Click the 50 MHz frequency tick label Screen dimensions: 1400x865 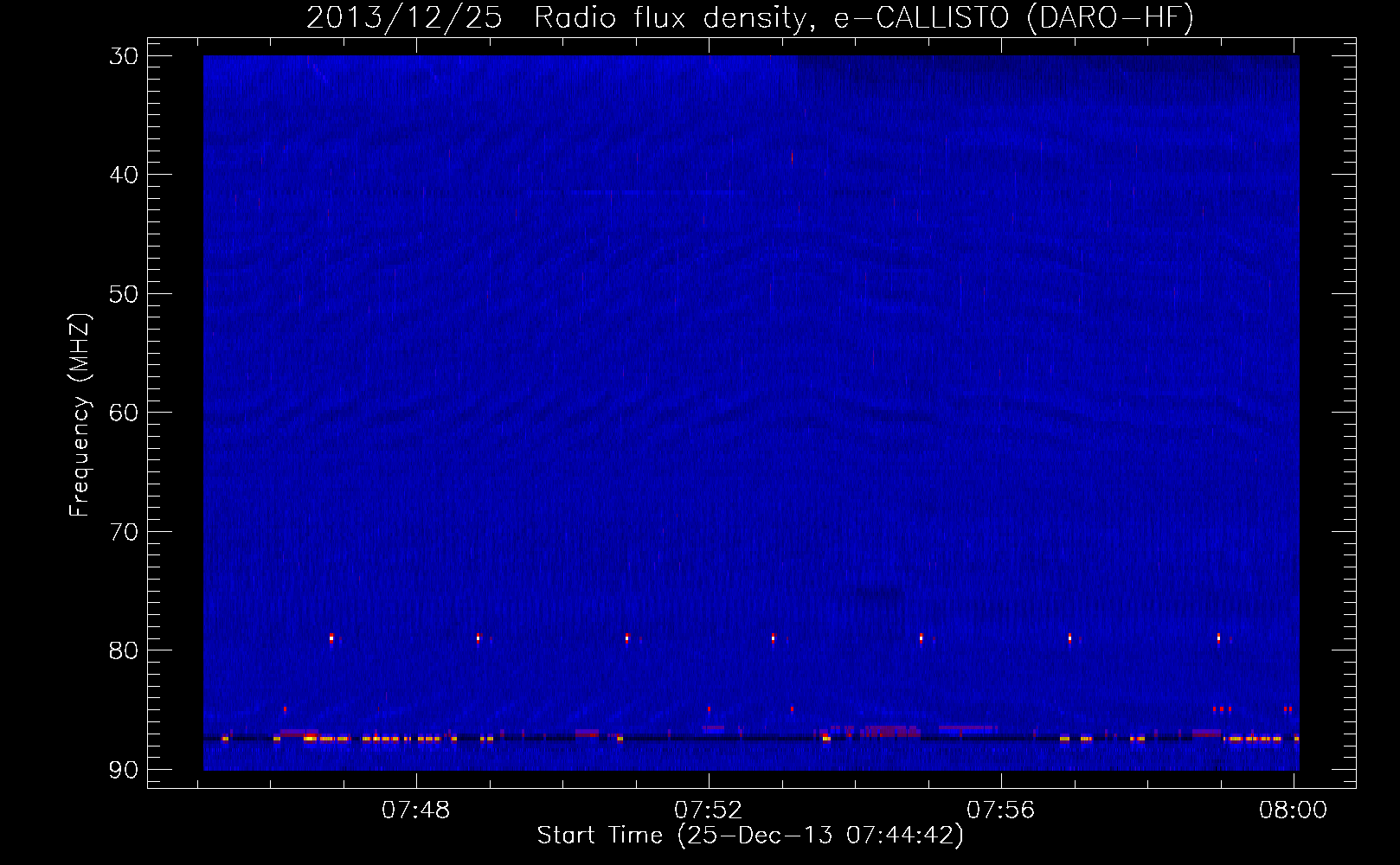point(125,294)
